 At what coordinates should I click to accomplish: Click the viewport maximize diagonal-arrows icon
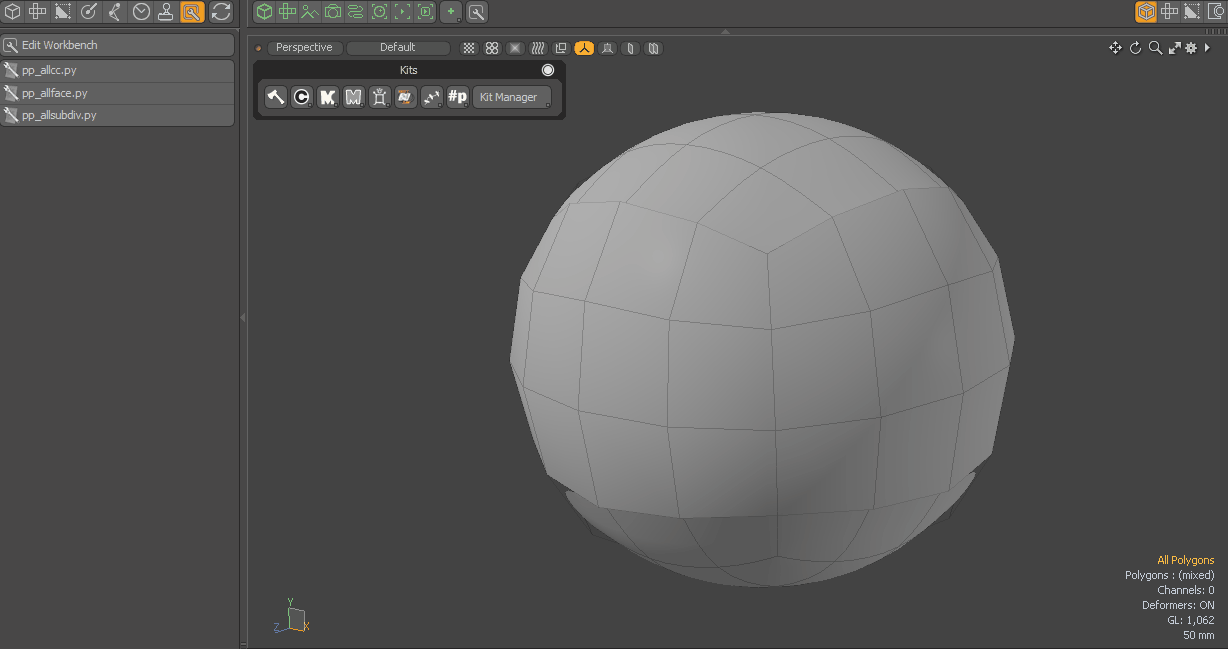pos(1174,48)
